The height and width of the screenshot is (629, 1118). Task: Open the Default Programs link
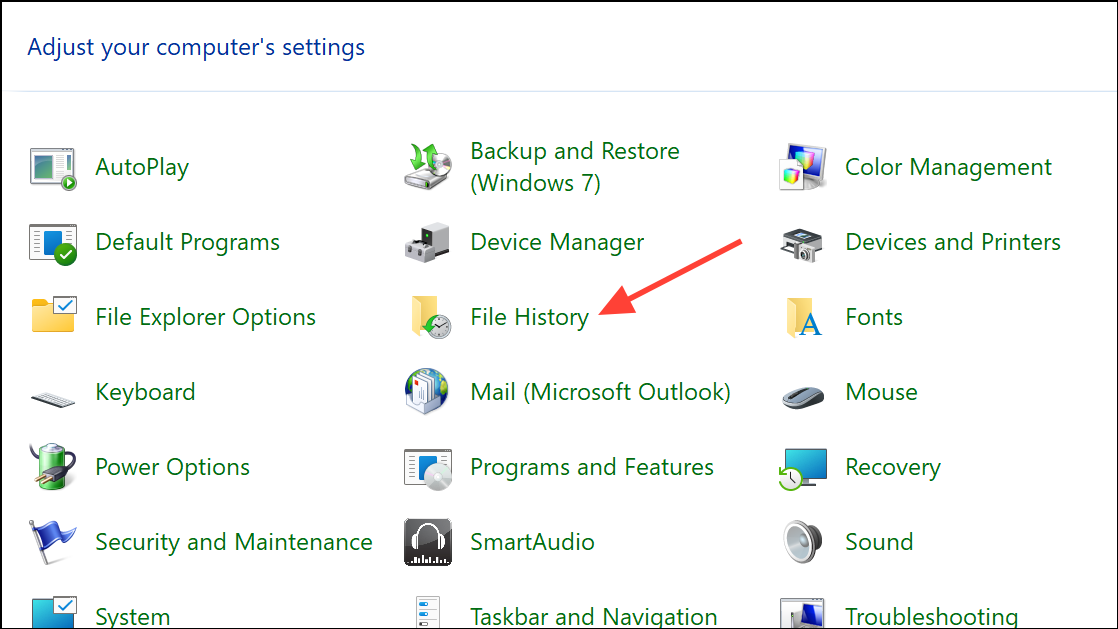(187, 242)
